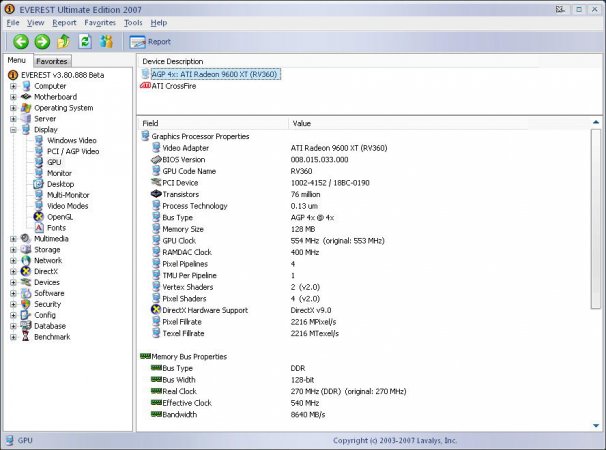The width and height of the screenshot is (606, 450).
Task: Click the Benchmark hourglass tree icon
Action: 26,337
